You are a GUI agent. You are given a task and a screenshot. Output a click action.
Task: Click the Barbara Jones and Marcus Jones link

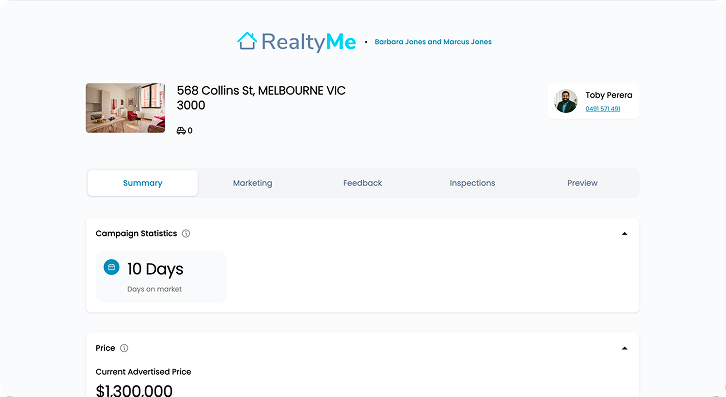pyautogui.click(x=433, y=42)
